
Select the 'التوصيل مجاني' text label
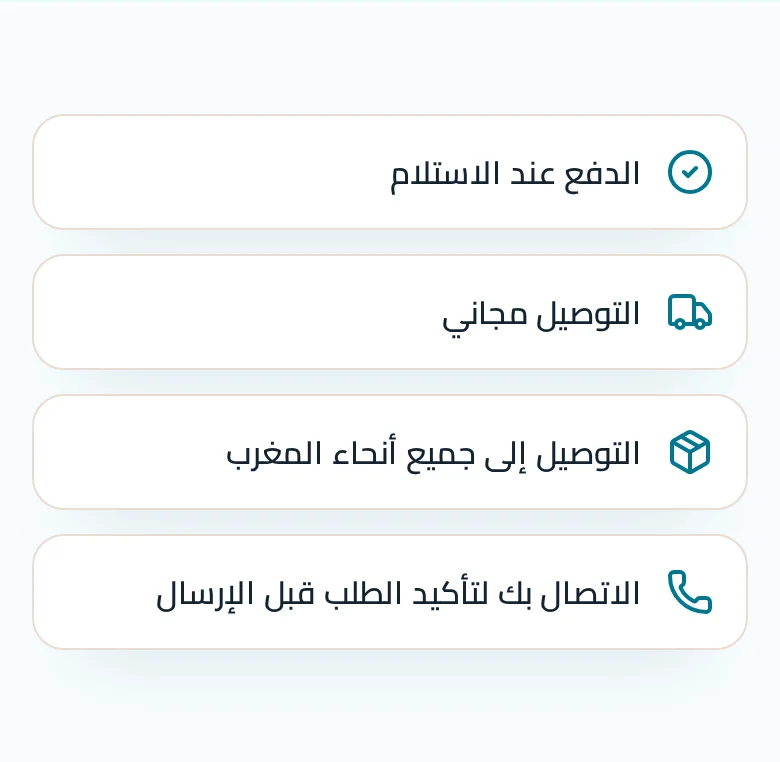(541, 315)
